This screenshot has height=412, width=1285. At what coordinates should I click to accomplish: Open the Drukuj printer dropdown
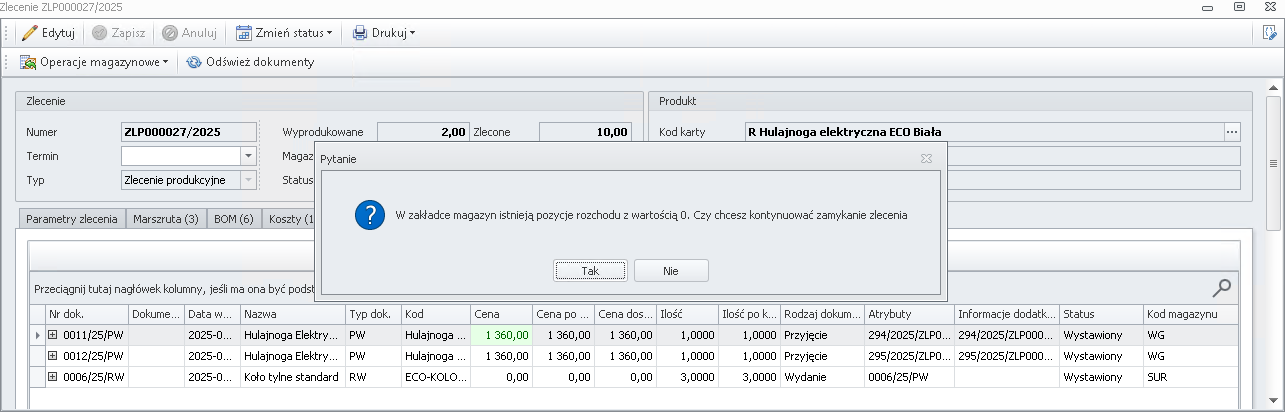pos(383,33)
